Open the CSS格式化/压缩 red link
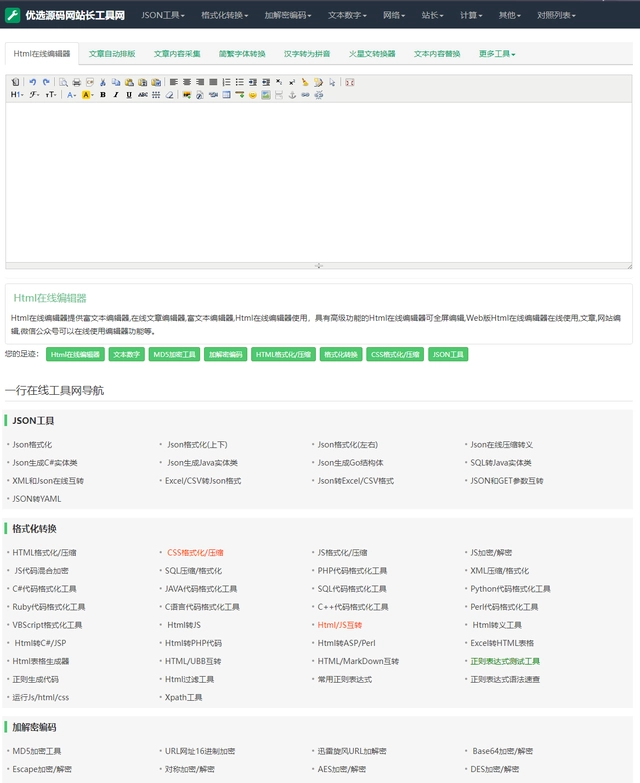The image size is (640, 783). point(194,552)
